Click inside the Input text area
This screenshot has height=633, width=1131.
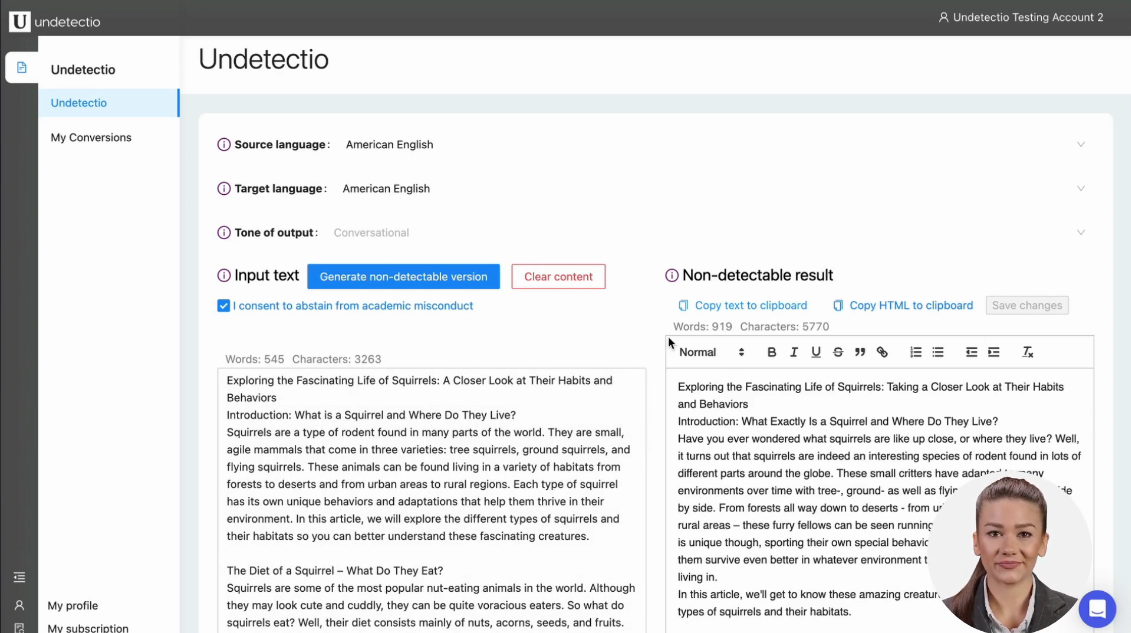431,500
